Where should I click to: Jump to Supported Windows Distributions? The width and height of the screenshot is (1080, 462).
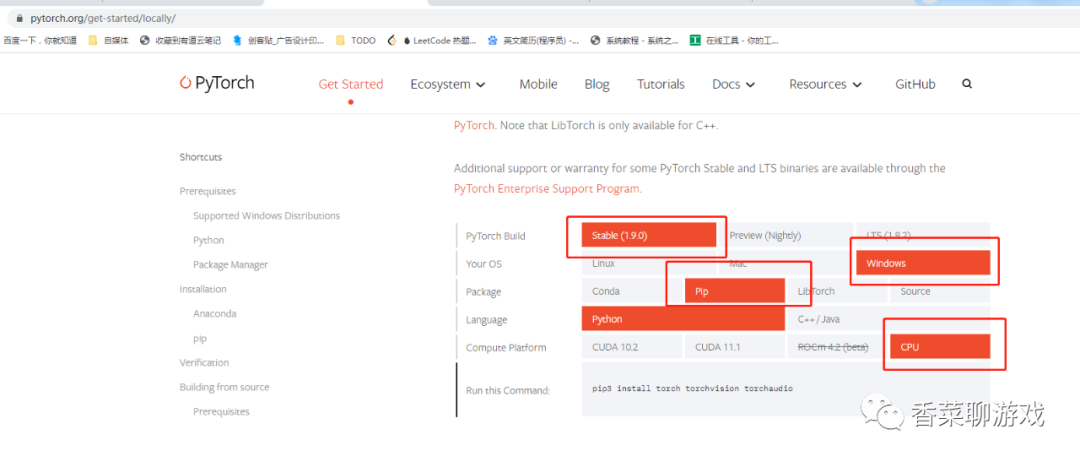pos(267,216)
